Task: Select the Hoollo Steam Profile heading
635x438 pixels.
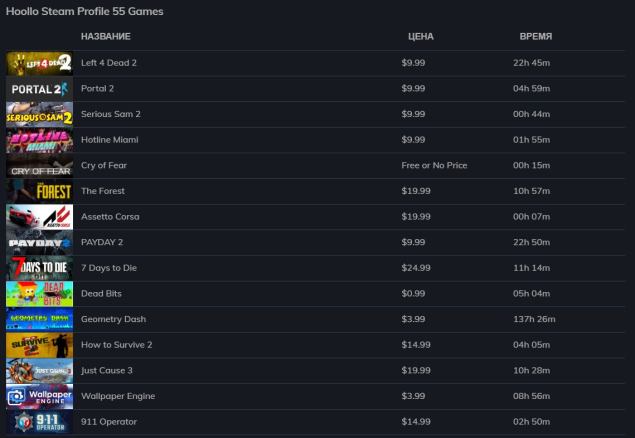Action: [x=84, y=11]
